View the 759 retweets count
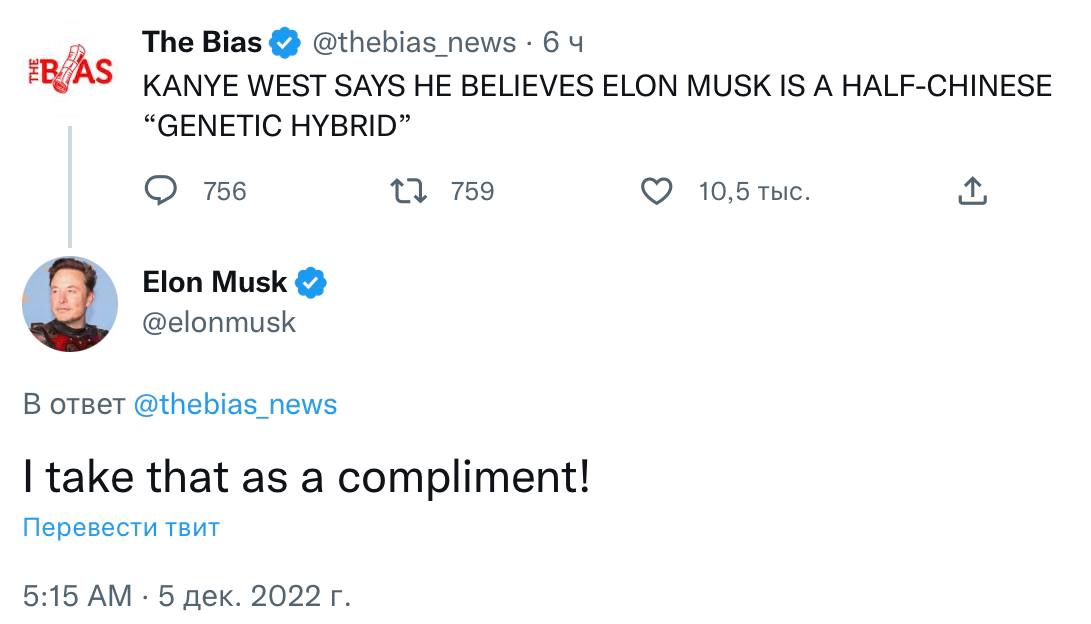 click(472, 191)
